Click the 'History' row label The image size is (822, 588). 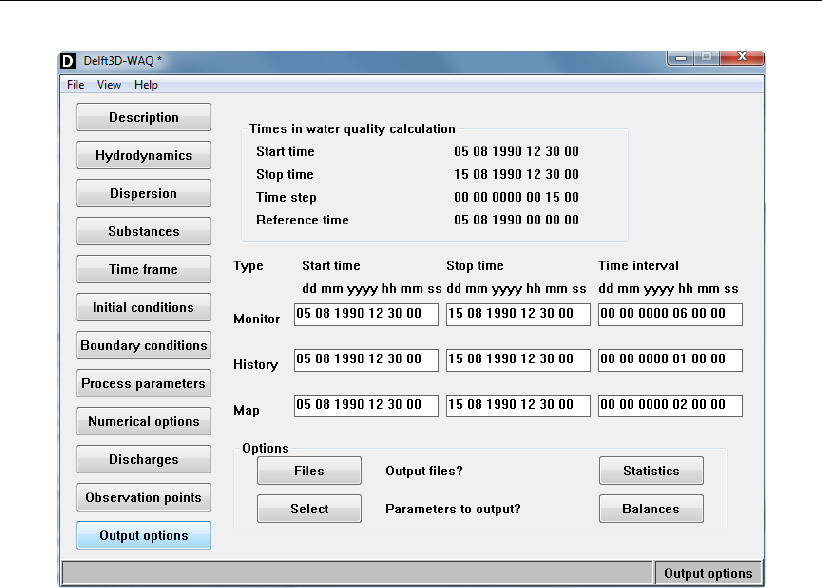pos(255,364)
